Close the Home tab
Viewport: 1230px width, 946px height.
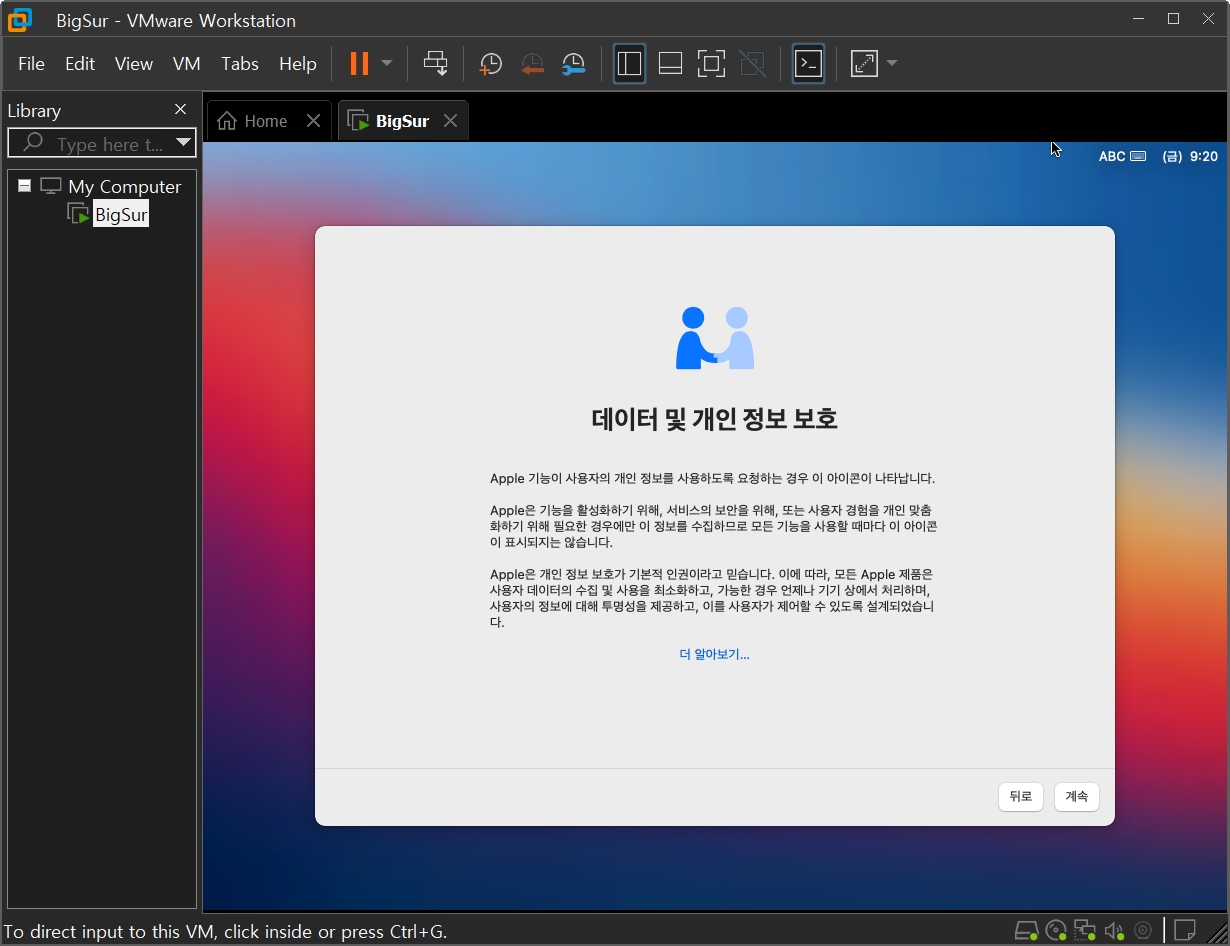point(313,121)
